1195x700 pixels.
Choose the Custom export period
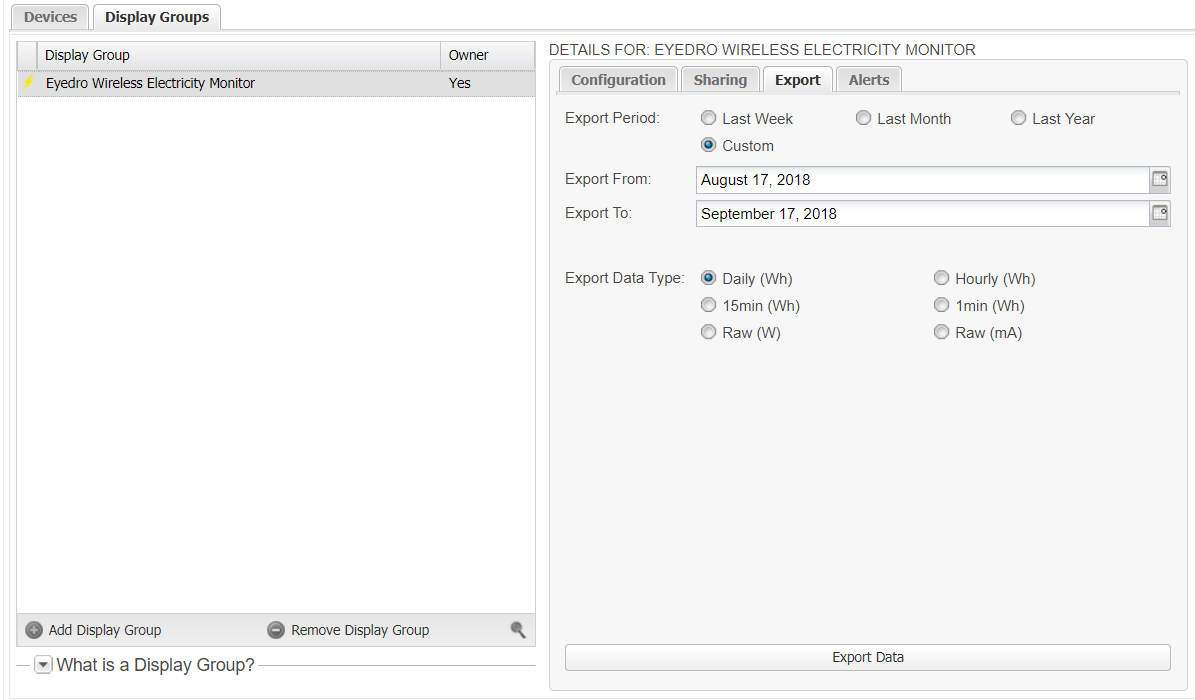click(709, 145)
